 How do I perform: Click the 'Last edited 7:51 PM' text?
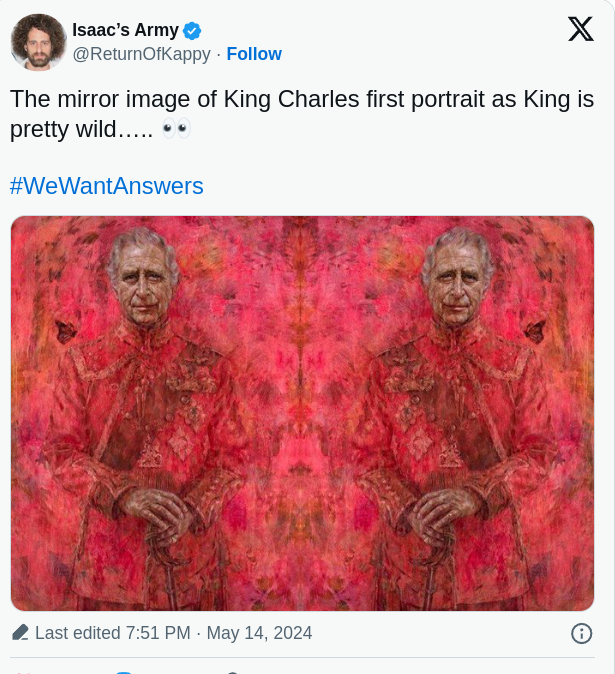coord(112,633)
